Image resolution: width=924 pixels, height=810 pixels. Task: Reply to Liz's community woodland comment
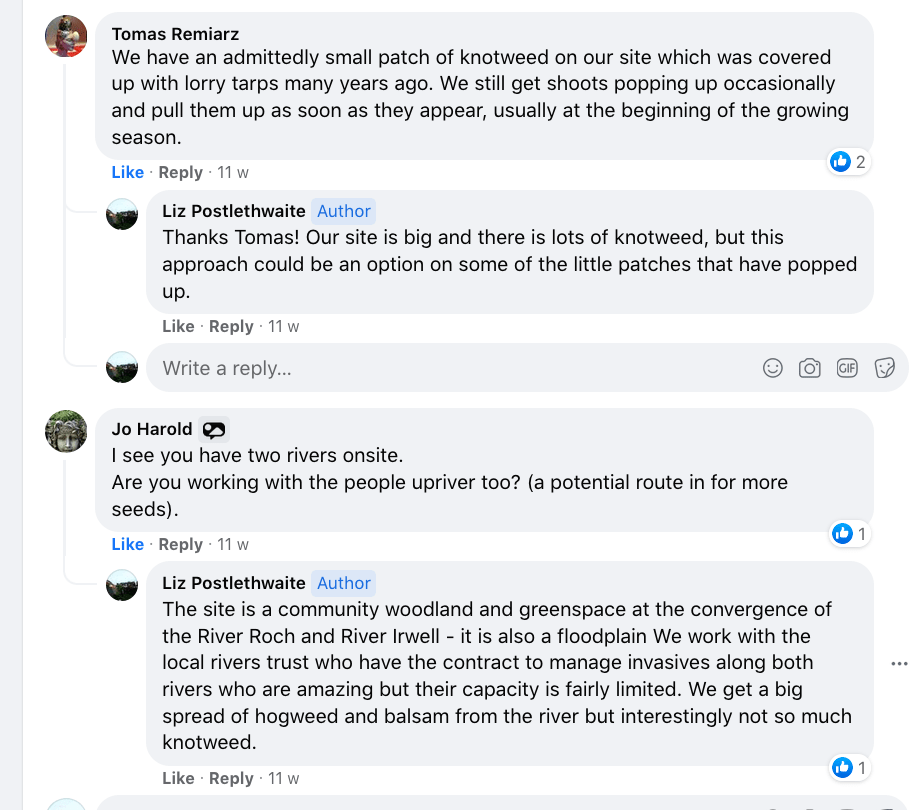click(x=231, y=778)
